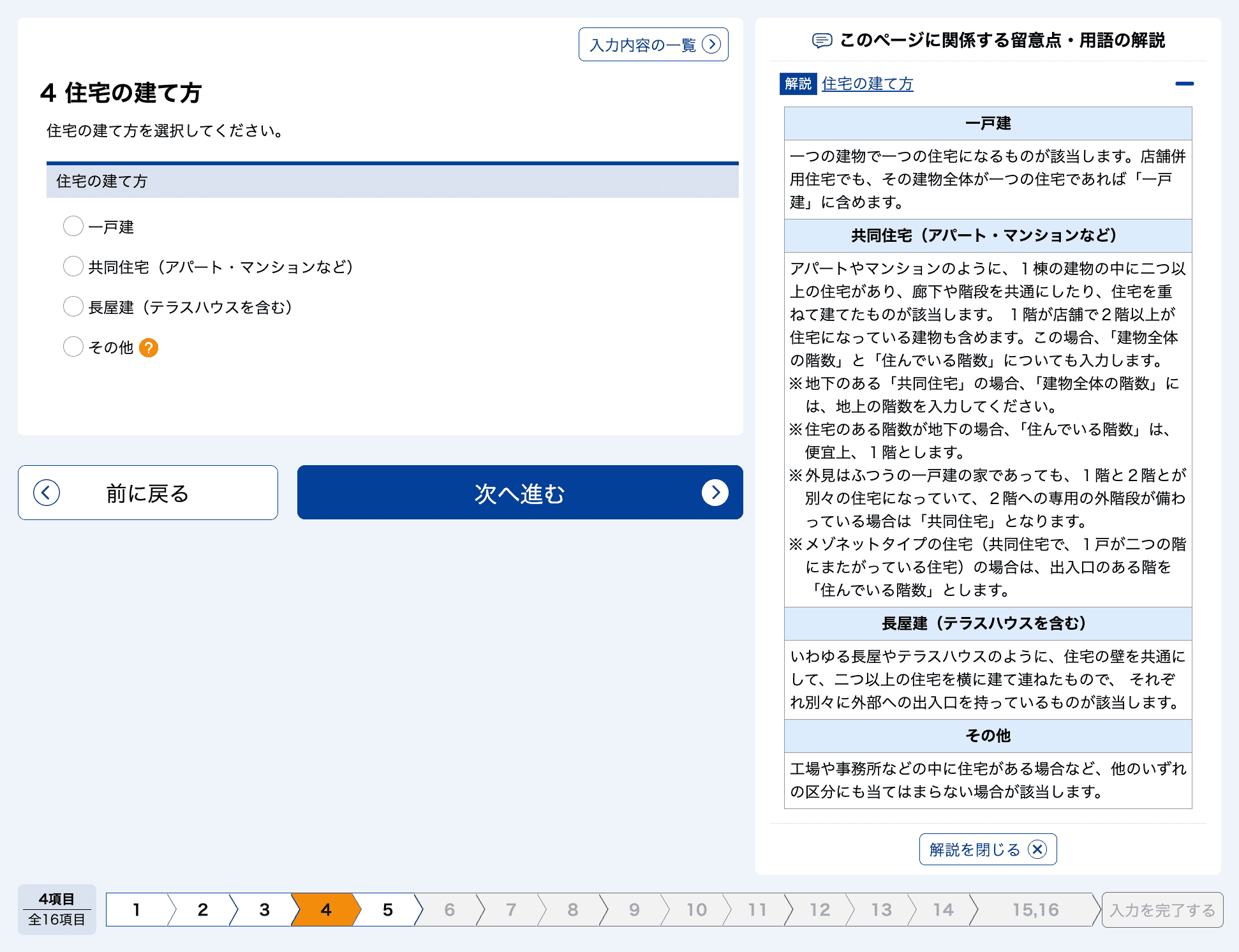
Task: Select 共同住宅（アパート・マンションなど）option
Action: coord(73,266)
